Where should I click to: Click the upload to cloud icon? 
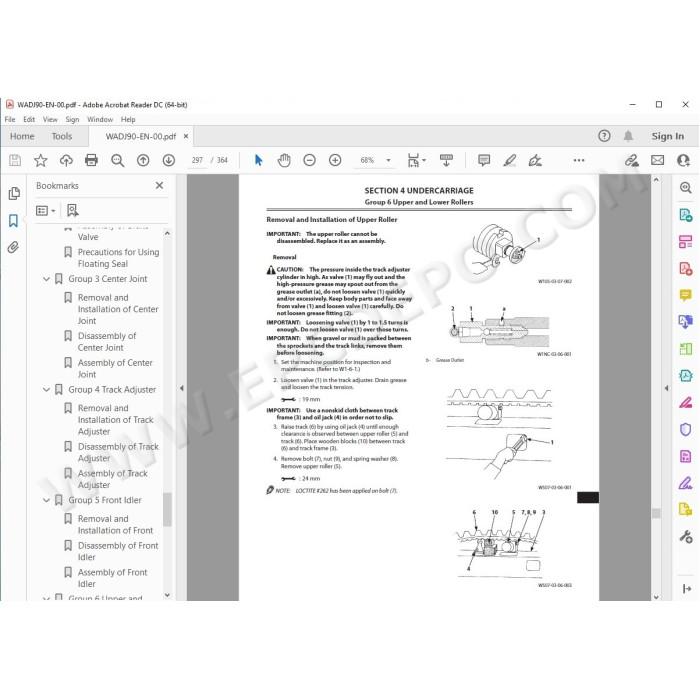point(66,160)
